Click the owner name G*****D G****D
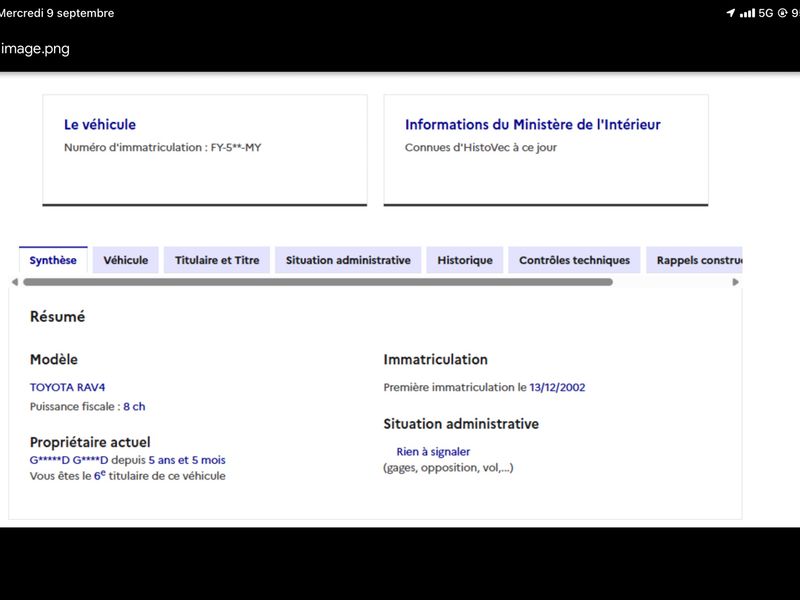This screenshot has height=600, width=800. coord(69,460)
